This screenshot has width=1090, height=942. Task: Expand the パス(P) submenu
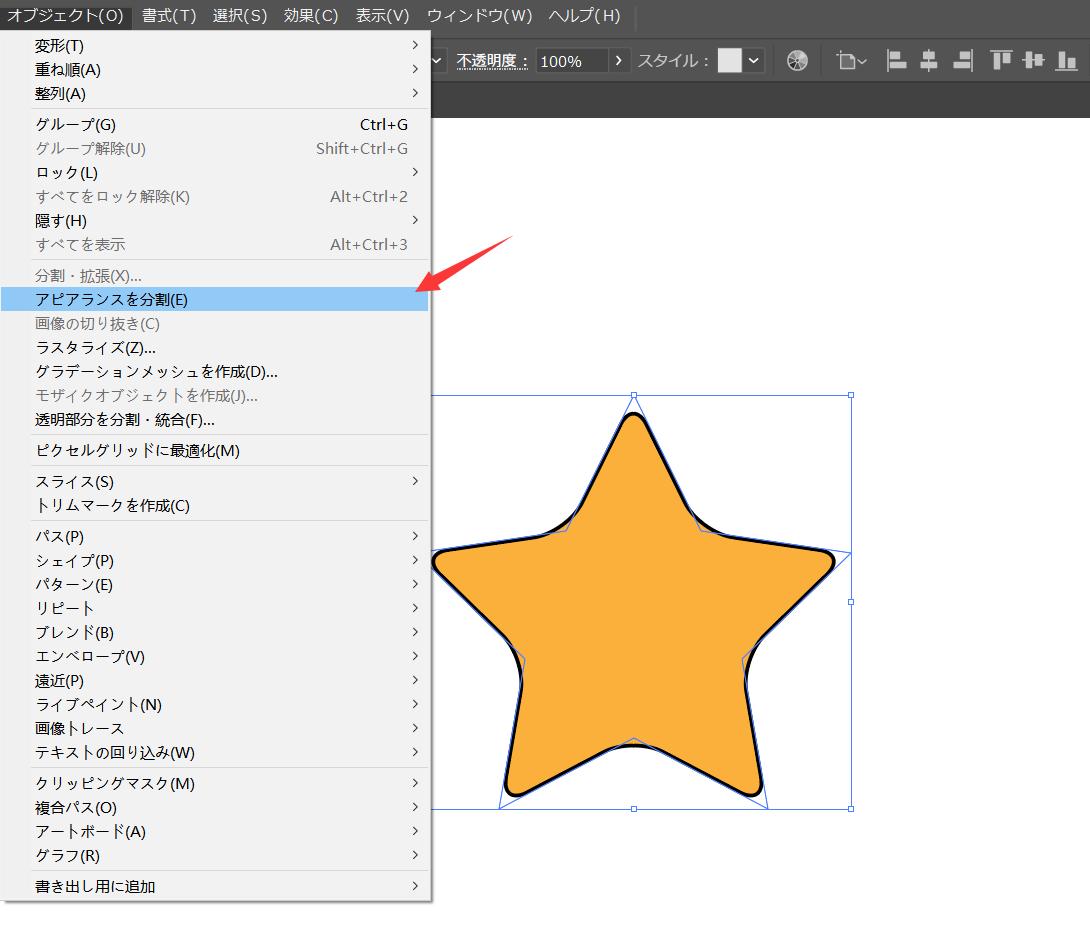click(215, 537)
